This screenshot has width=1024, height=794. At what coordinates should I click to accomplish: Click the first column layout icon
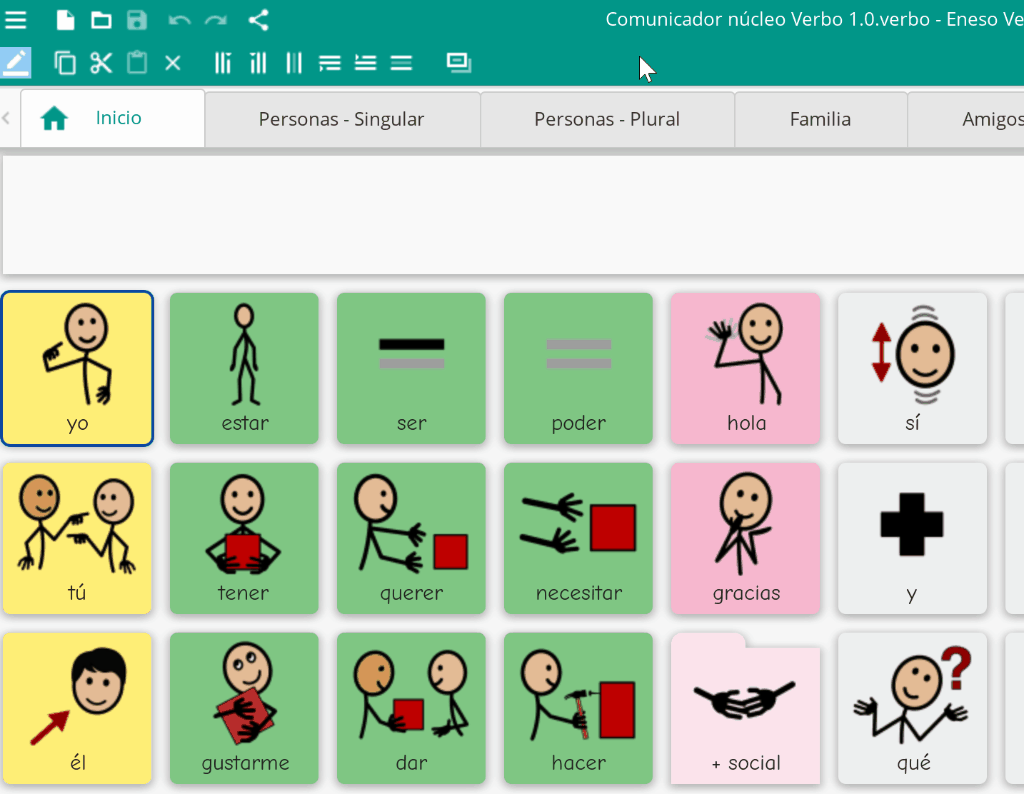coord(223,63)
